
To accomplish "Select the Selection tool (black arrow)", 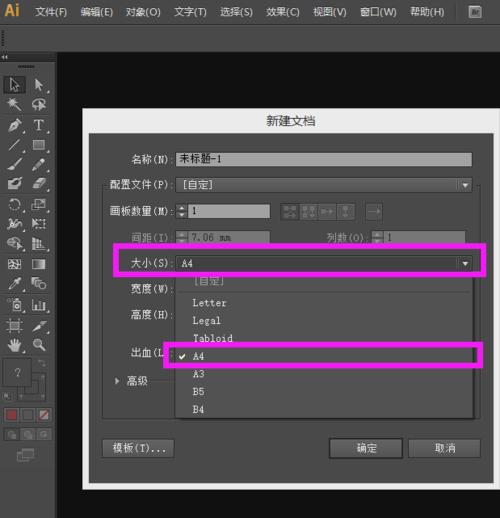I will coord(14,85).
